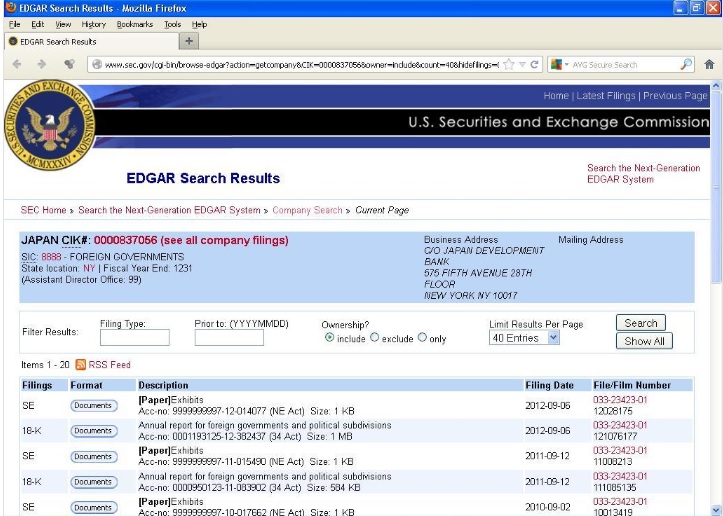The height and width of the screenshot is (516, 723).
Task: Click the search magnifier icon in search box
Action: tap(686, 64)
